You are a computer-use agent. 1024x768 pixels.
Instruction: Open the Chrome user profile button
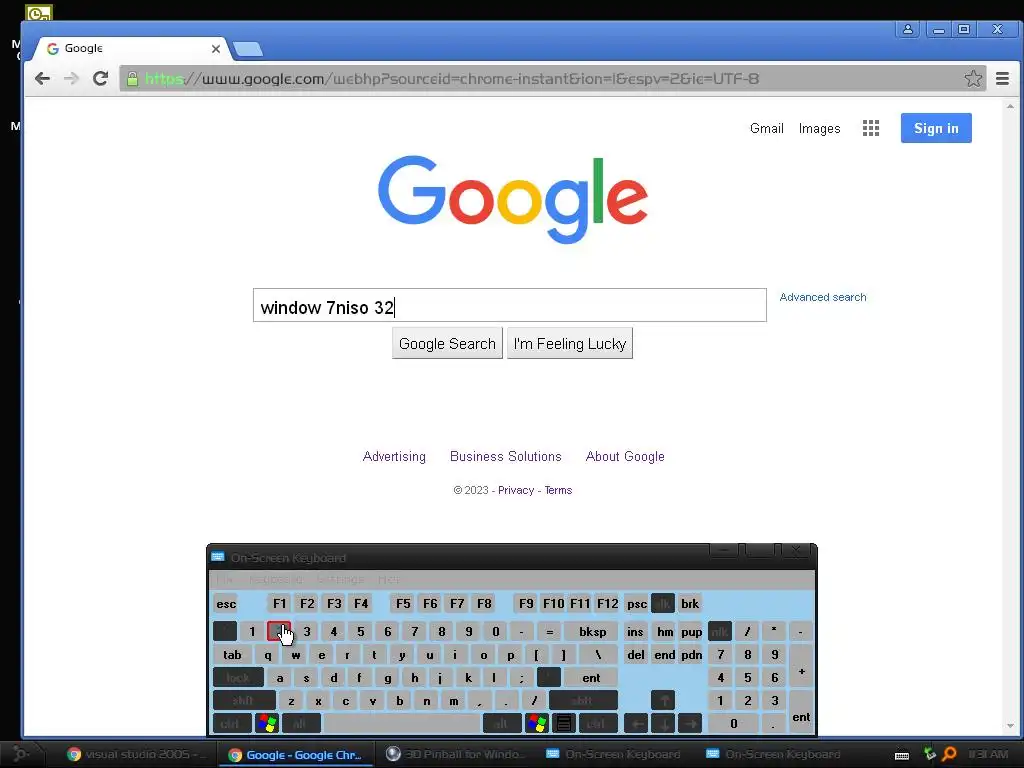(x=908, y=29)
